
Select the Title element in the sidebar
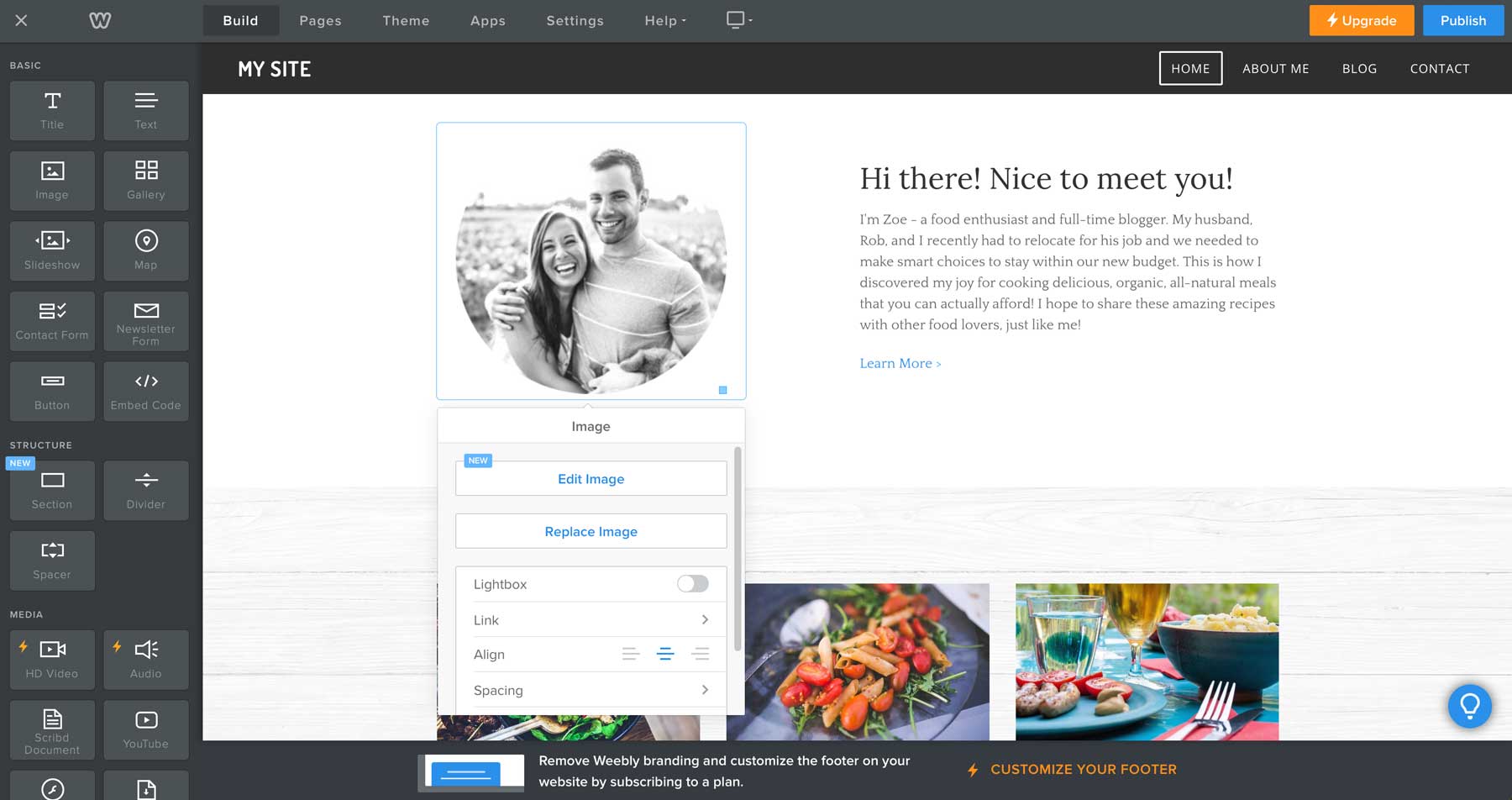click(x=51, y=110)
